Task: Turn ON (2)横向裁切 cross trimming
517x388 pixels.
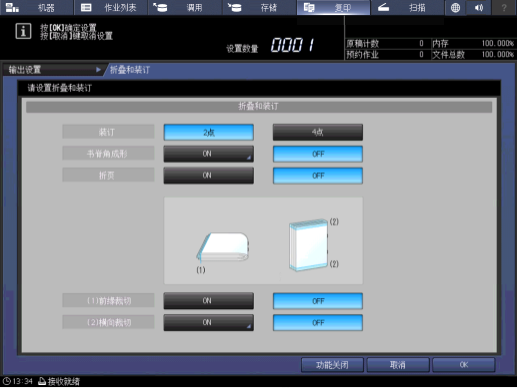Action: click(x=209, y=322)
